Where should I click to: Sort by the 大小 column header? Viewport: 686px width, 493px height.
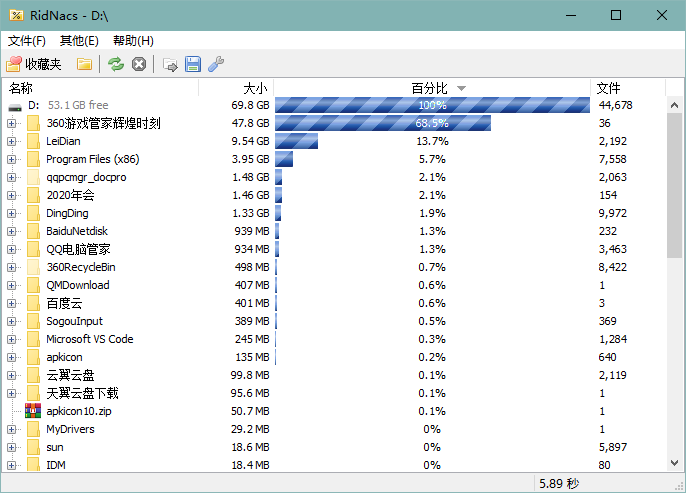pyautogui.click(x=236, y=88)
